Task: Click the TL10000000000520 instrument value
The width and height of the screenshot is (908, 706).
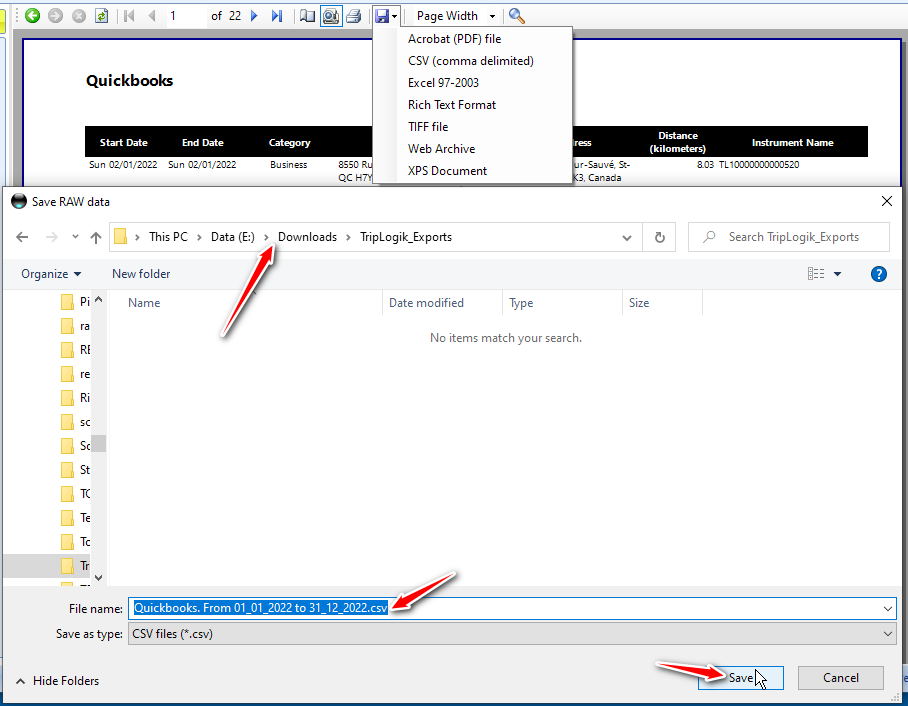Action: pos(759,164)
